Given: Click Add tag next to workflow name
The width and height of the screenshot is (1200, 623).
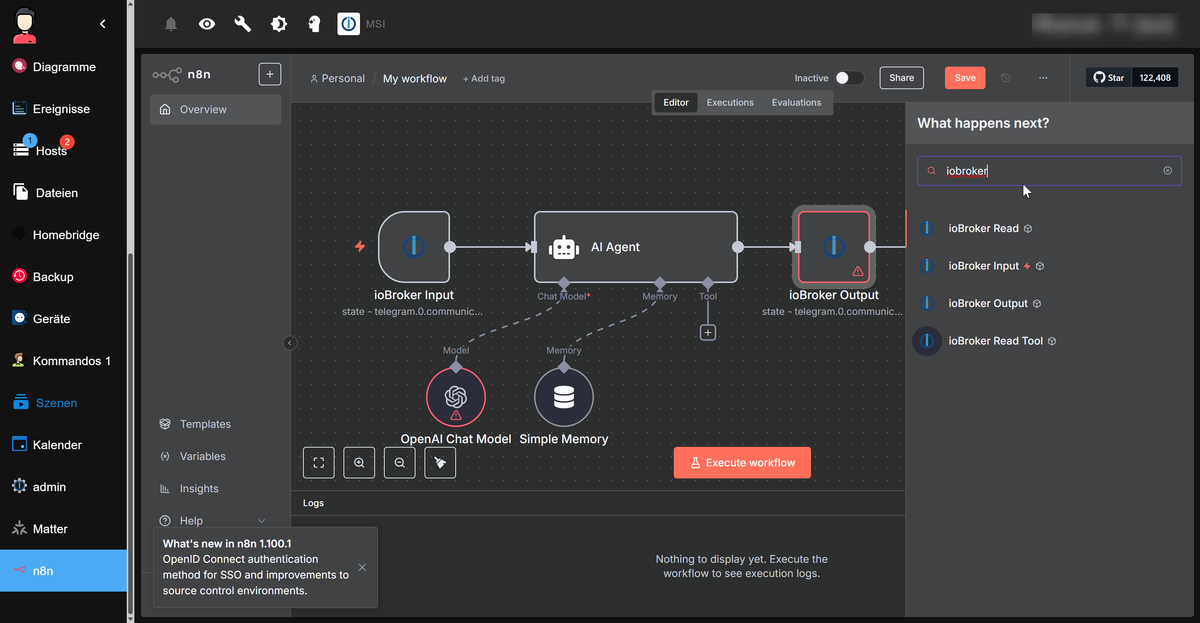Looking at the screenshot, I should point(484,79).
